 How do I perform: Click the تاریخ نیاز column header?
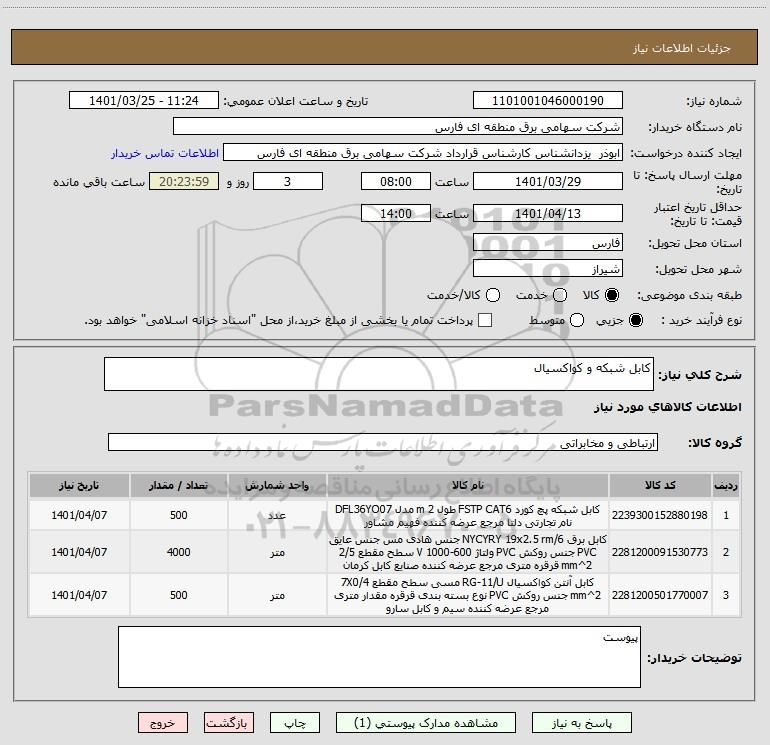(x=79, y=486)
